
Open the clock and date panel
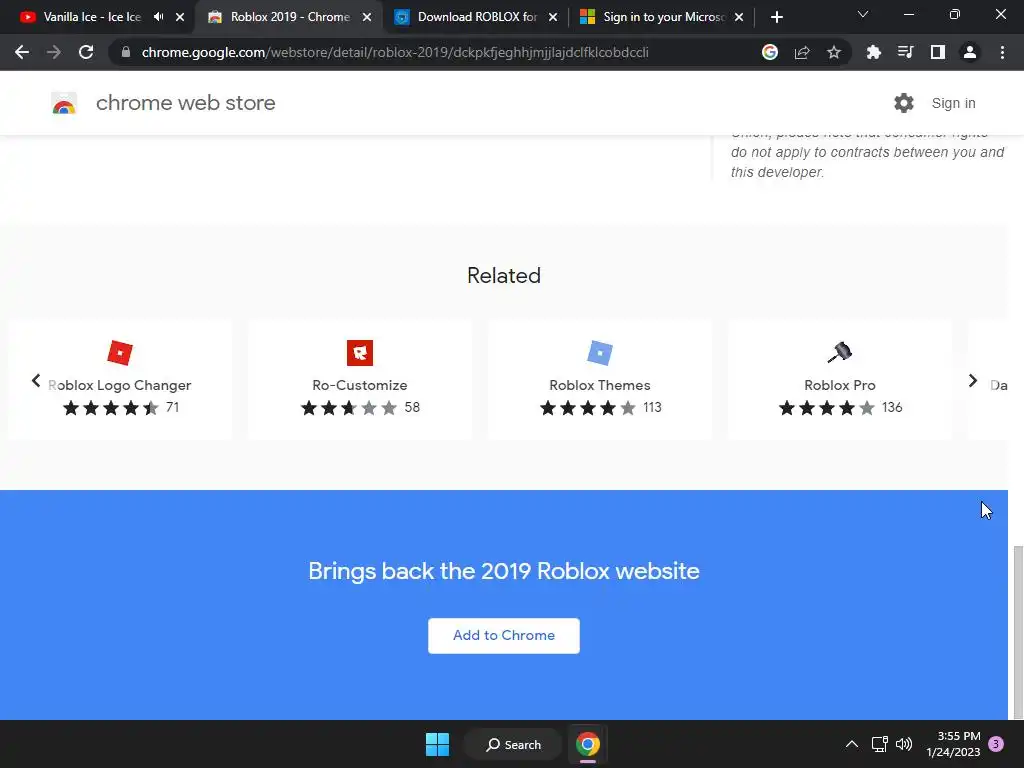click(953, 744)
